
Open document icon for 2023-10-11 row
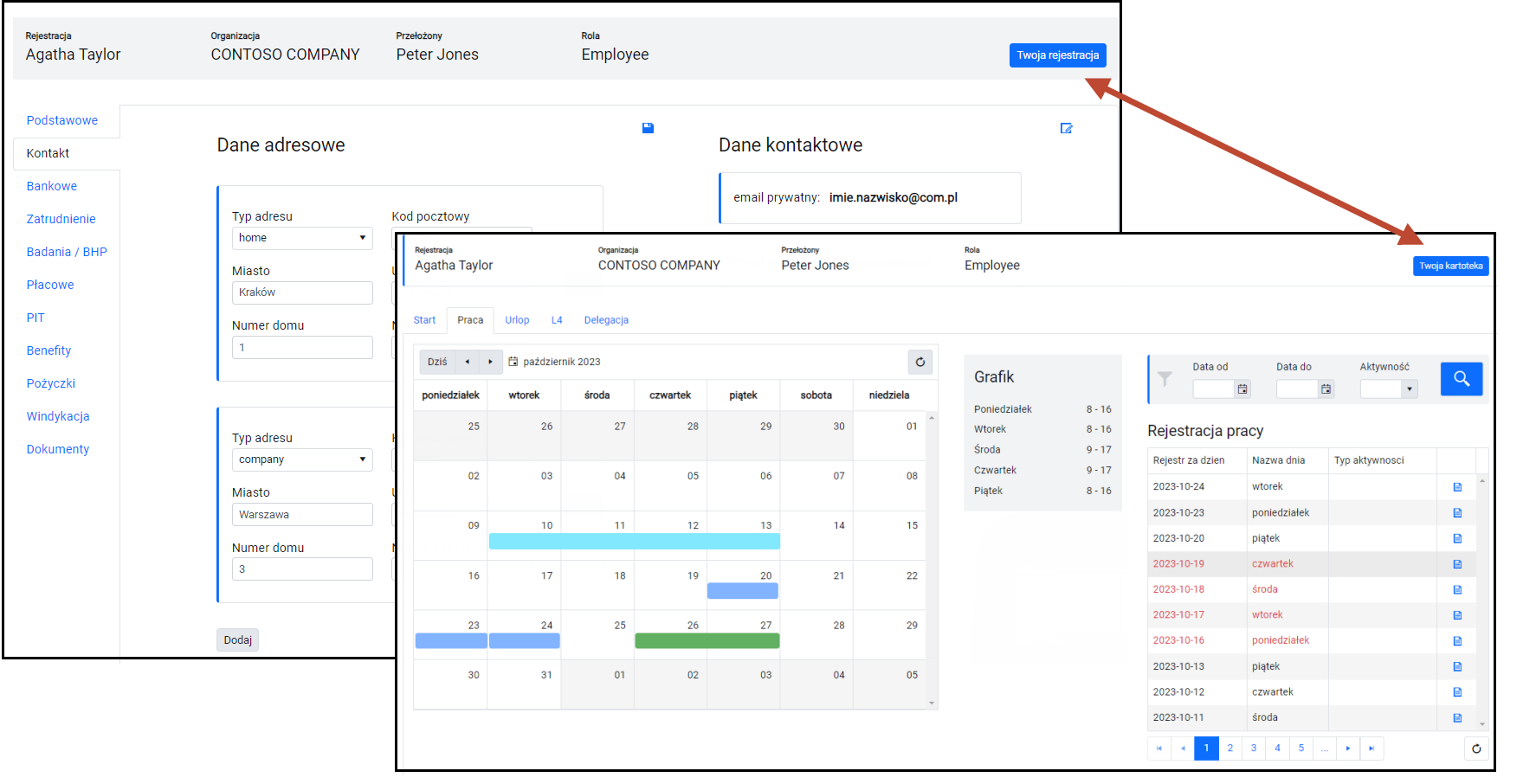point(1457,718)
